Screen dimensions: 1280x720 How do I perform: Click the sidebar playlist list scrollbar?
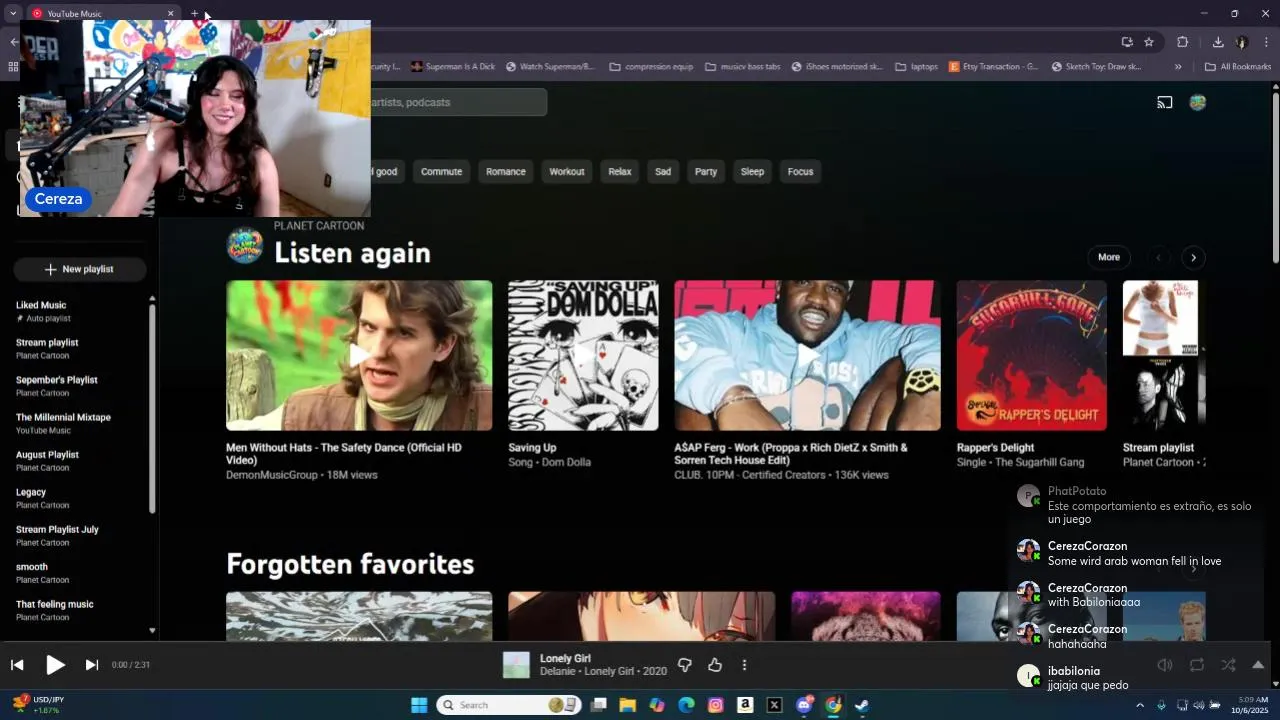pos(152,408)
